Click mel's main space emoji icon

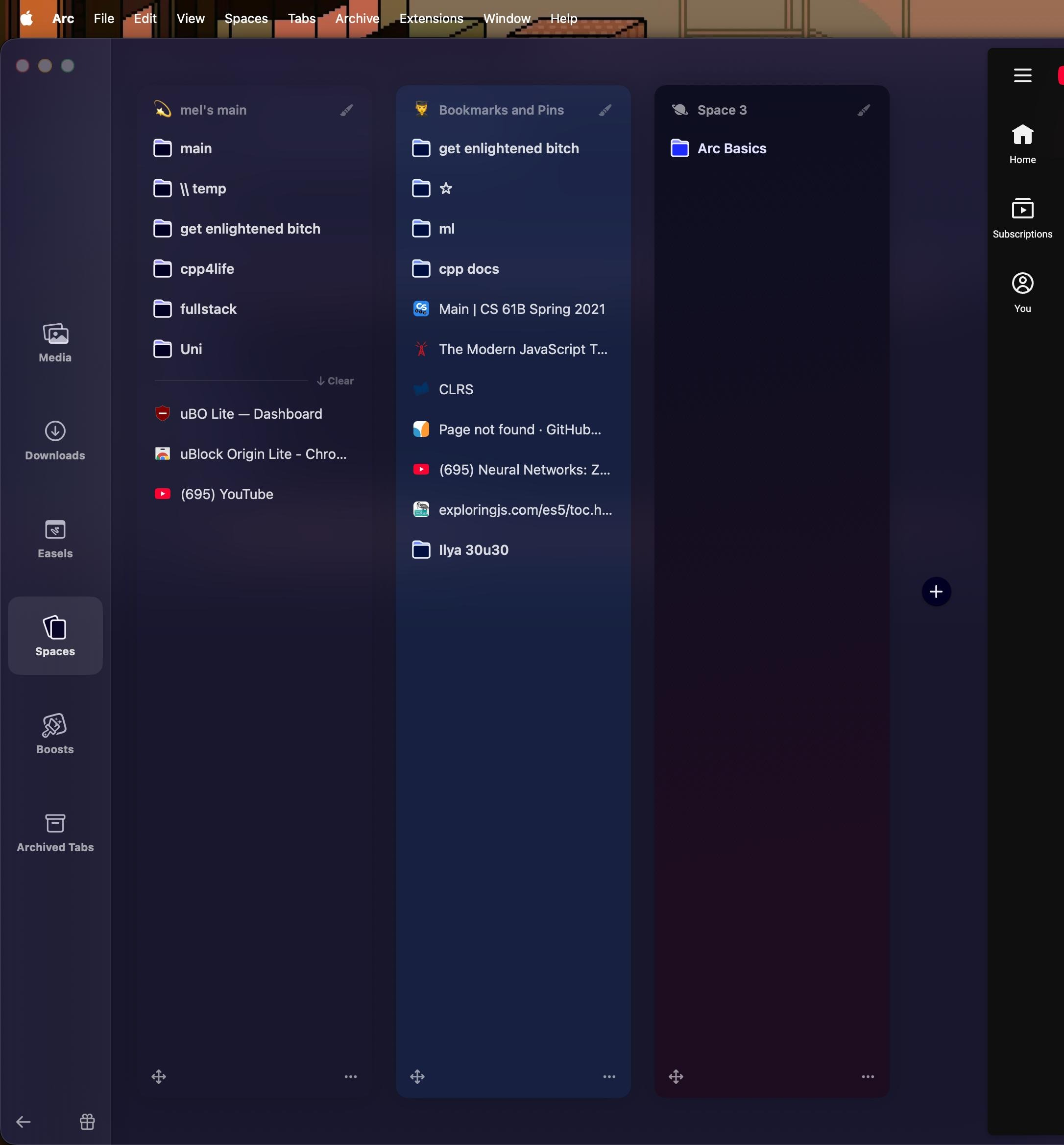tap(162, 109)
